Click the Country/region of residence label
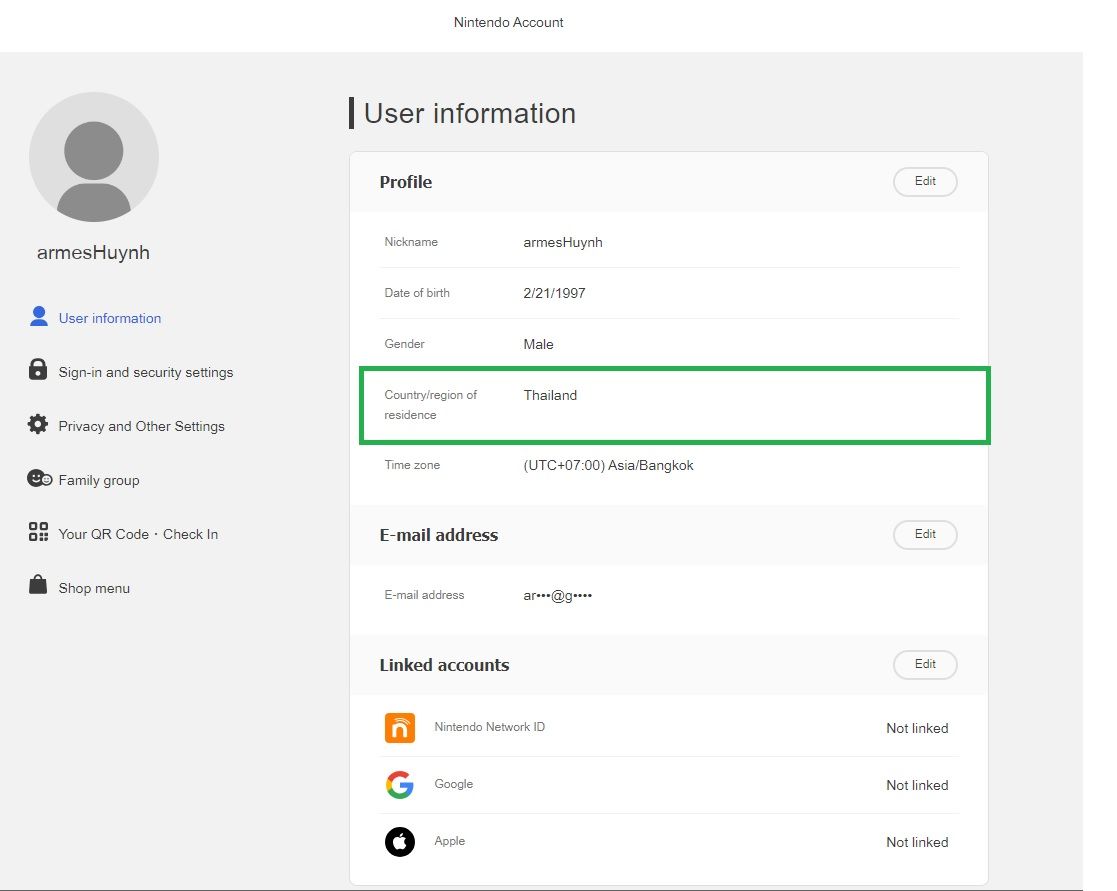This screenshot has height=891, width=1117. pyautogui.click(x=430, y=405)
